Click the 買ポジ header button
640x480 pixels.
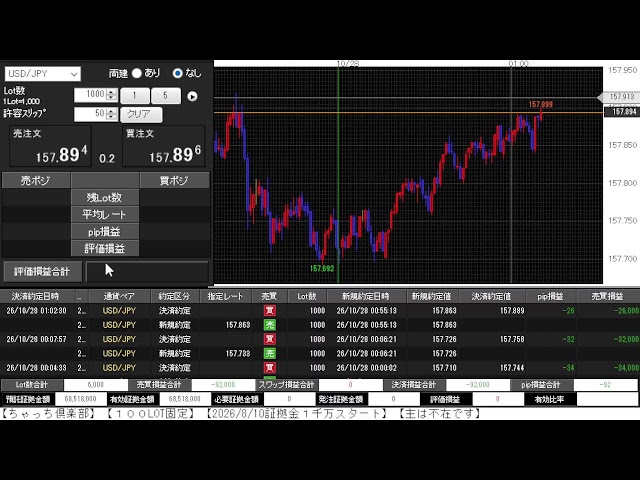pyautogui.click(x=175, y=180)
